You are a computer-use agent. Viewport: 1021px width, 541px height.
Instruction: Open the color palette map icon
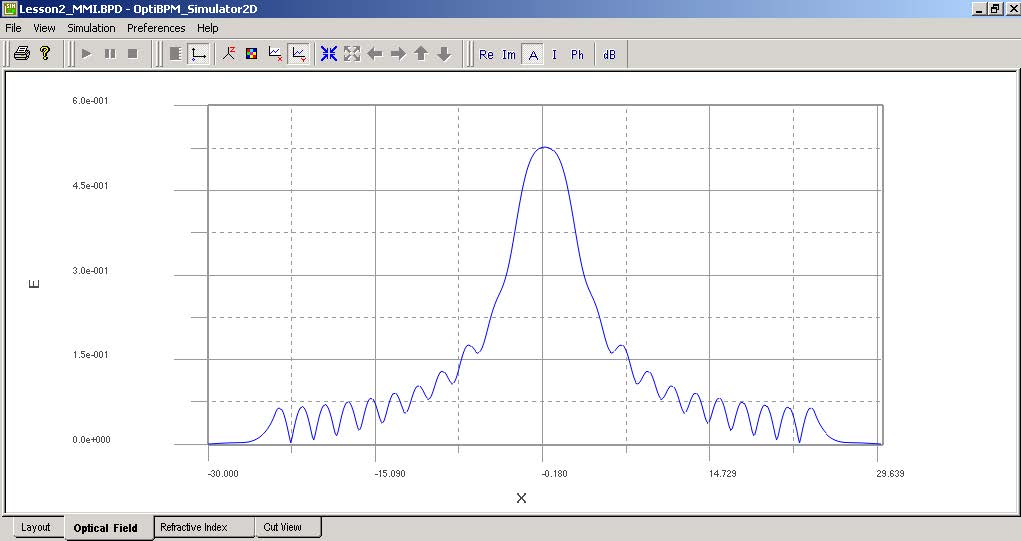pyautogui.click(x=251, y=54)
